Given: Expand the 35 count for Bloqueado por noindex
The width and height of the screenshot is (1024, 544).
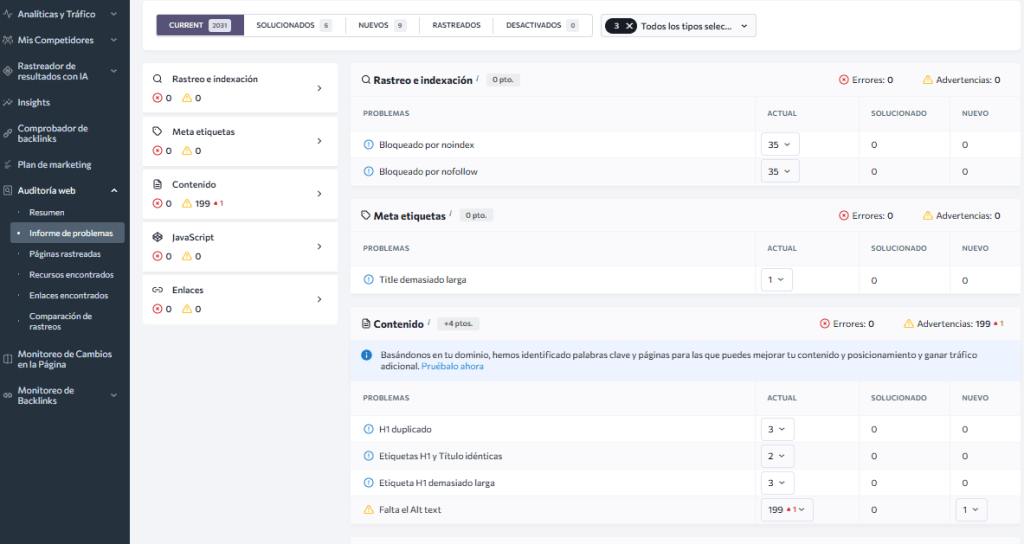Looking at the screenshot, I should click(779, 145).
